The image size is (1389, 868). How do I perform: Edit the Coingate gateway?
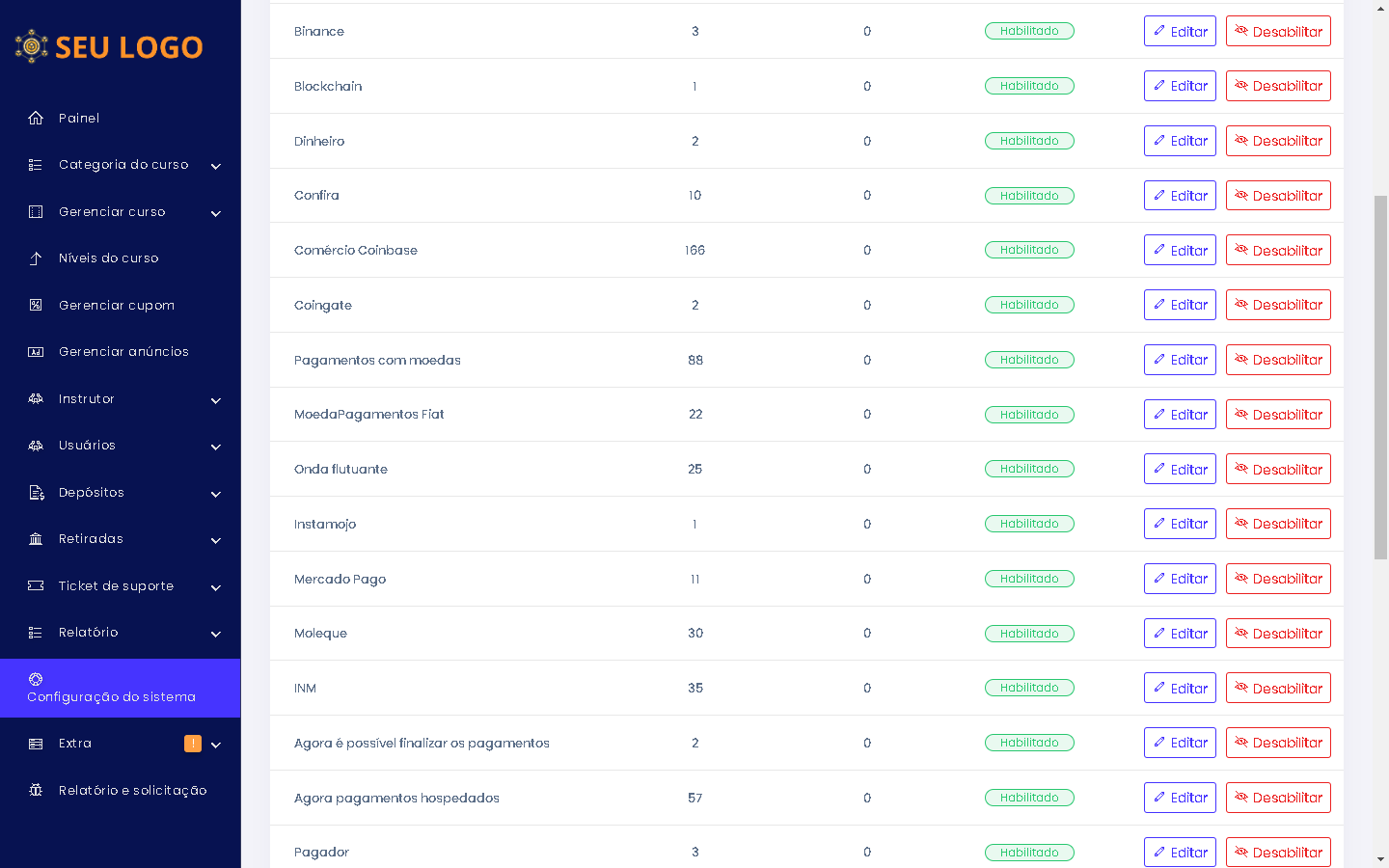point(1180,305)
